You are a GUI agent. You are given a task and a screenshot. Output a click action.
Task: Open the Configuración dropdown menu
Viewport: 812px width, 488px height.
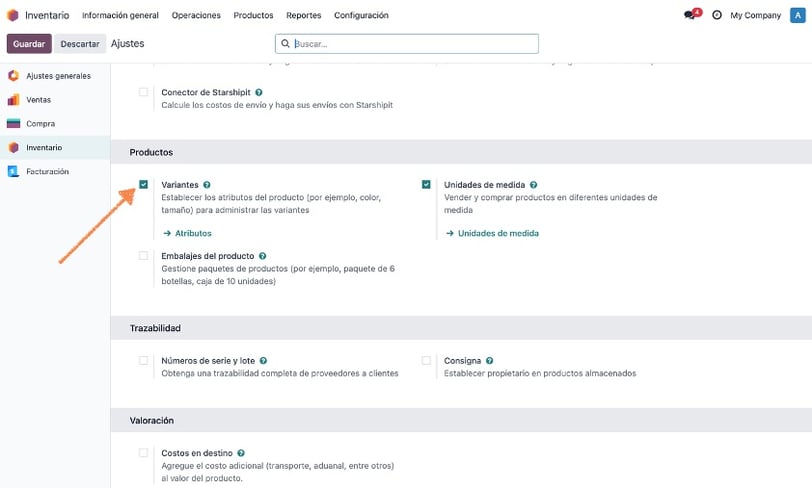point(361,15)
